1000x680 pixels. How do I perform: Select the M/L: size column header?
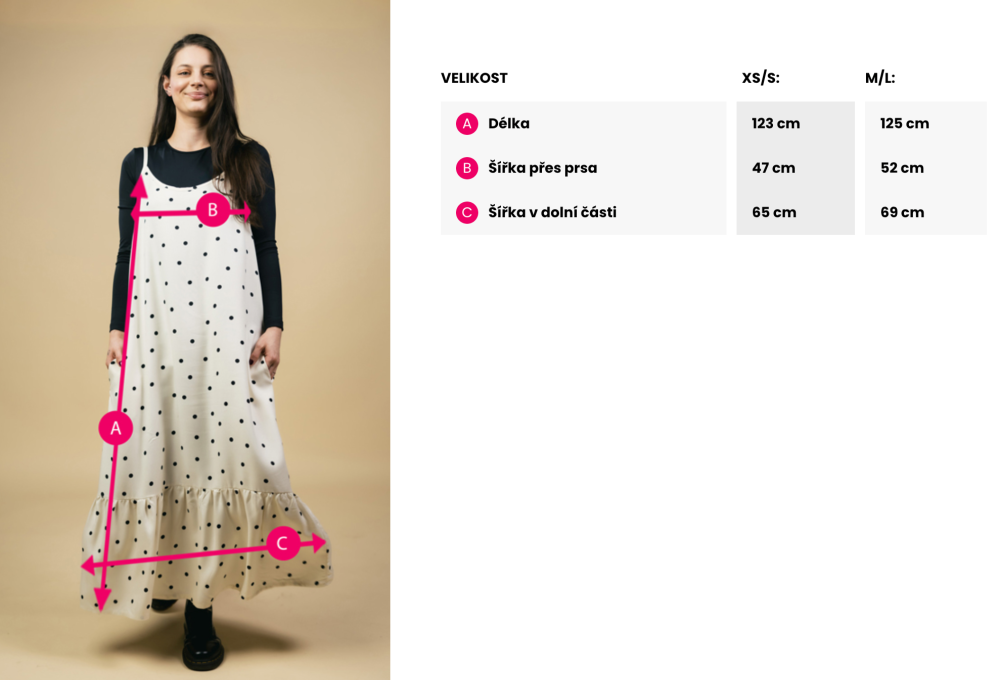pos(880,78)
